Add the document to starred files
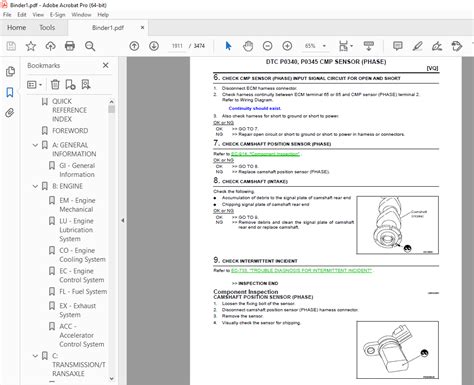This screenshot has height=385, width=474. pyautogui.click(x=31, y=46)
